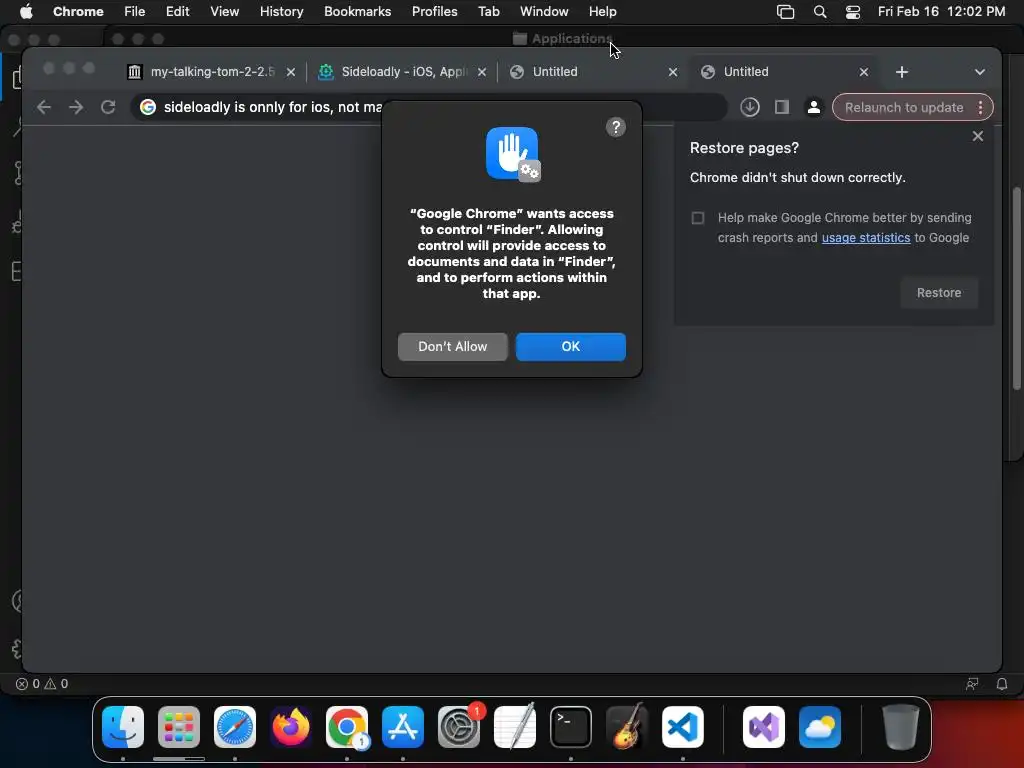The image size is (1024, 768).
Task: Reload the current page
Action: (x=108, y=107)
